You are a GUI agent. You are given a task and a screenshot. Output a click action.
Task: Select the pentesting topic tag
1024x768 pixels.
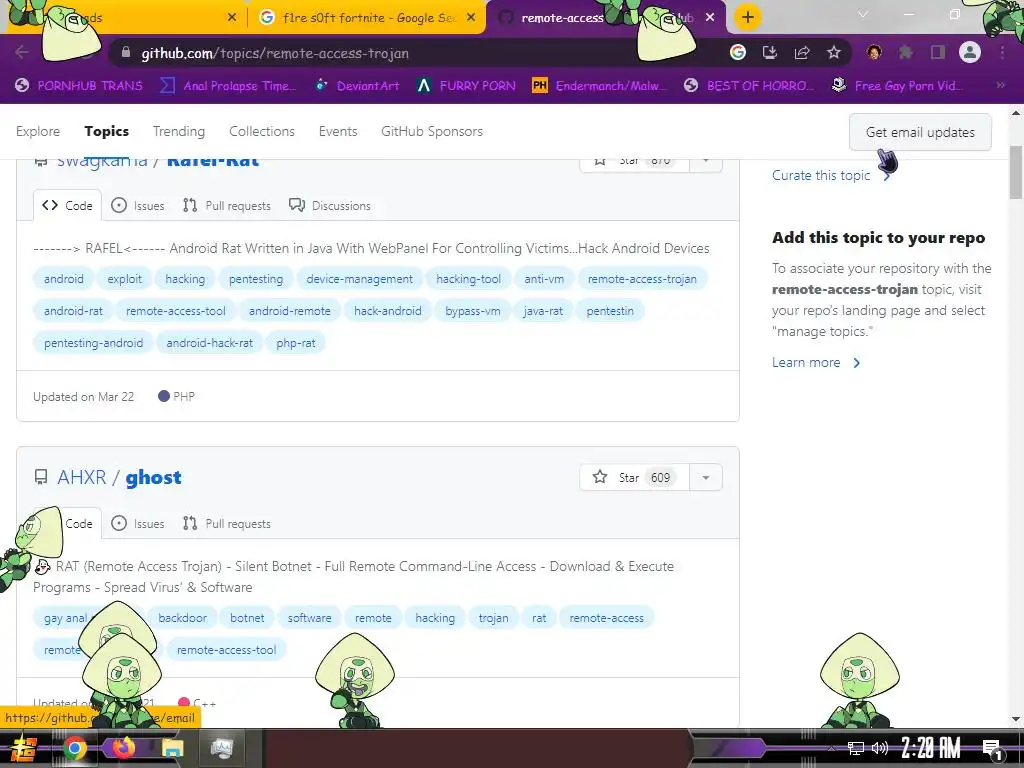pyautogui.click(x=256, y=279)
